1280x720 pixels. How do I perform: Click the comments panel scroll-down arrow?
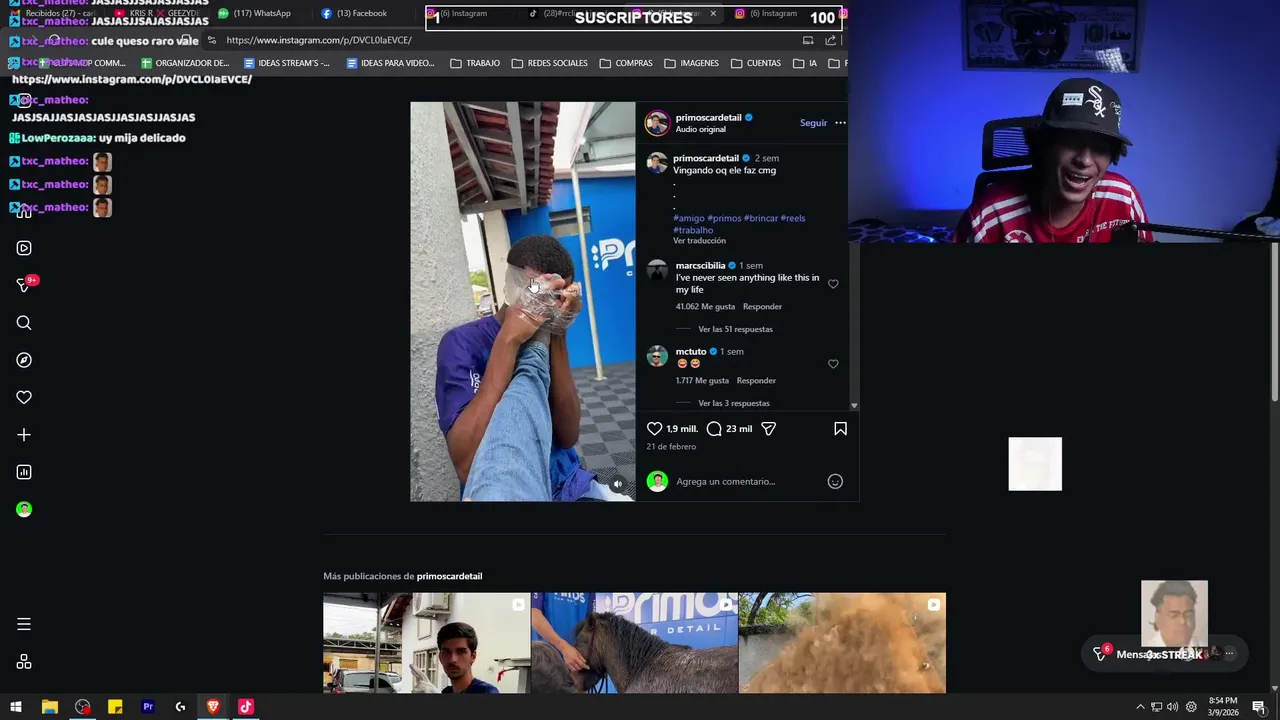click(x=854, y=406)
